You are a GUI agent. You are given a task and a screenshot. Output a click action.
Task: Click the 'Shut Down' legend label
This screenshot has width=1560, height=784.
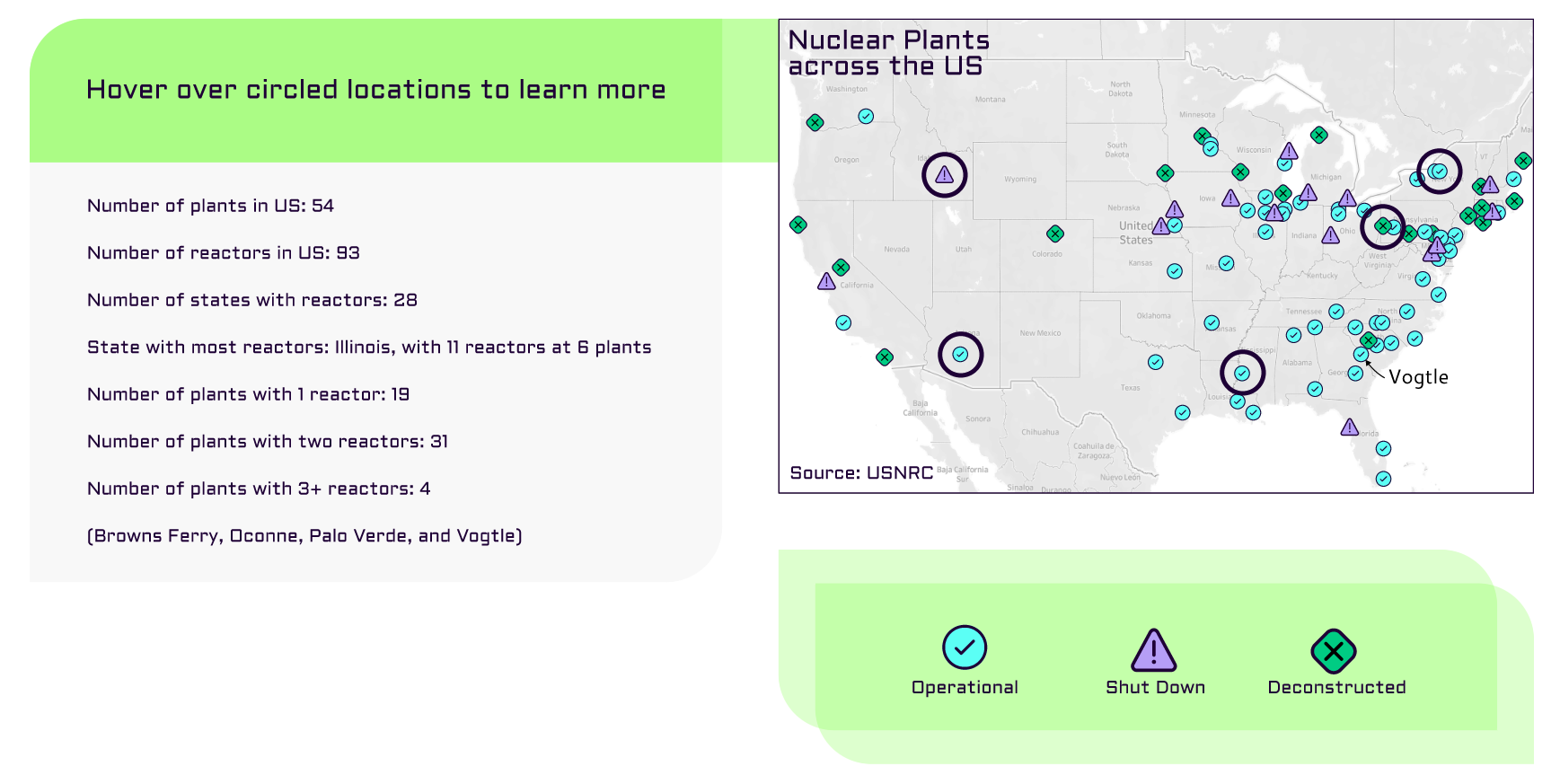pos(1155,688)
